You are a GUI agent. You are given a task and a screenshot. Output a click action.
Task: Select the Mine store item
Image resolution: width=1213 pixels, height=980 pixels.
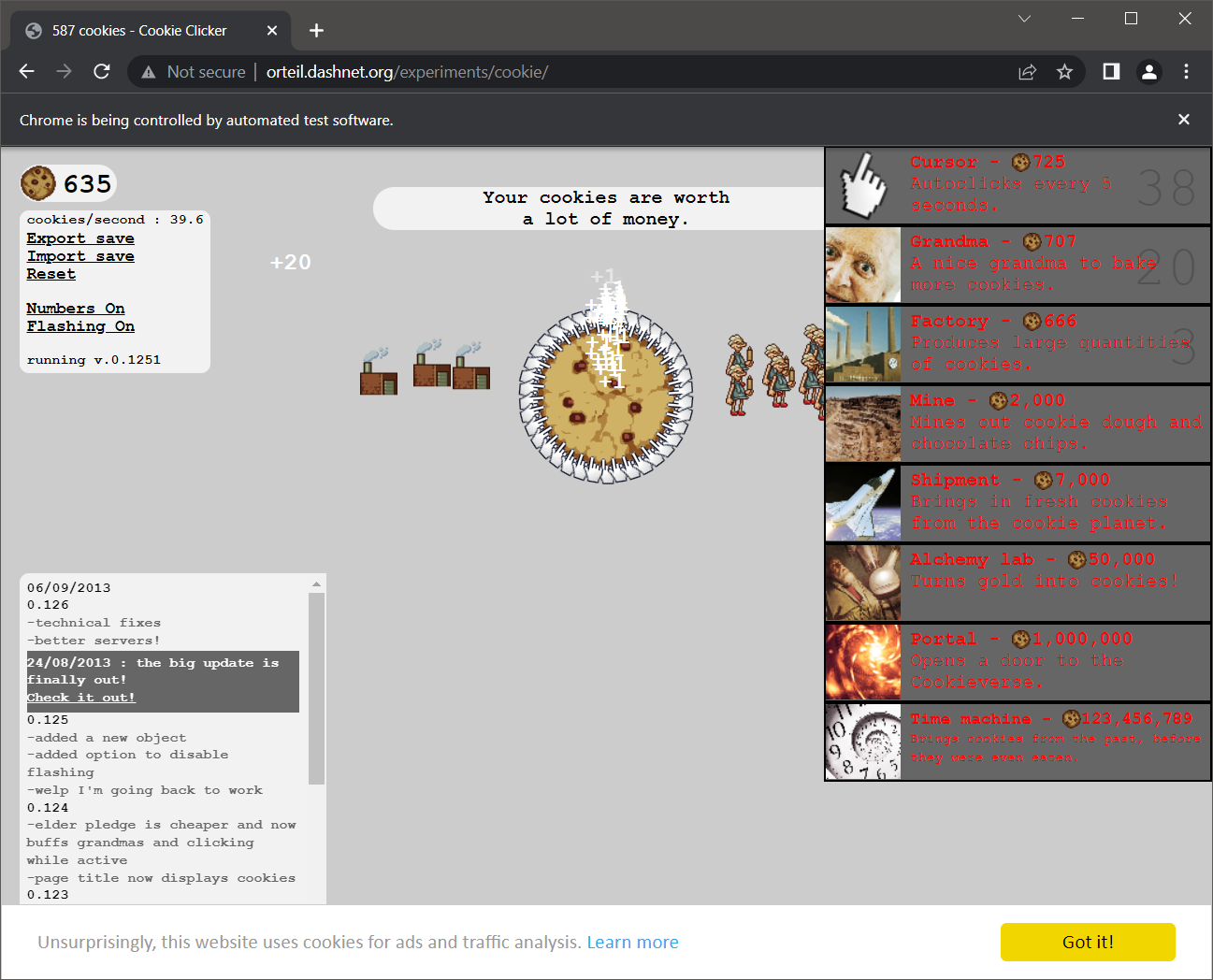point(1018,424)
